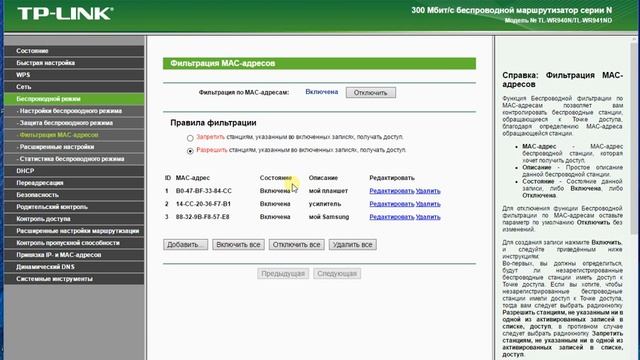Click the Справка help panel heading
The image size is (640, 360).
tap(562, 80)
